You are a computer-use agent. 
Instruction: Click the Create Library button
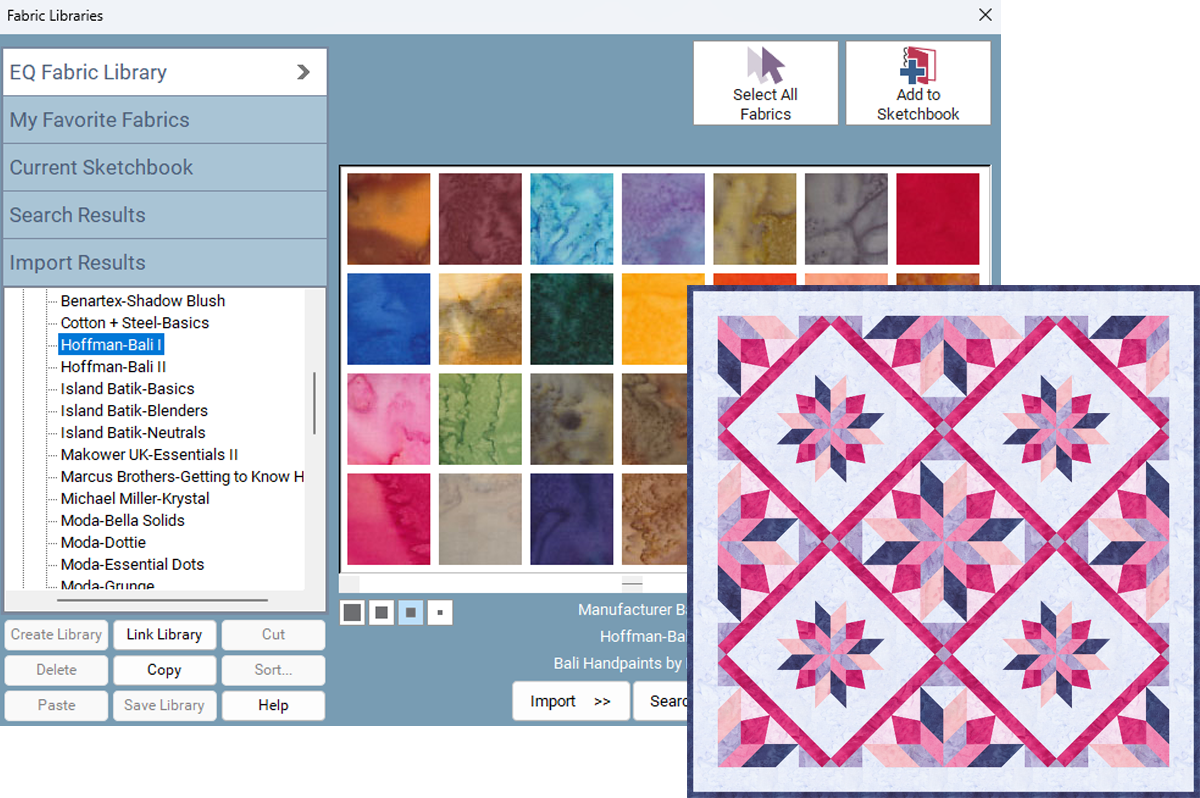pyautogui.click(x=56, y=635)
